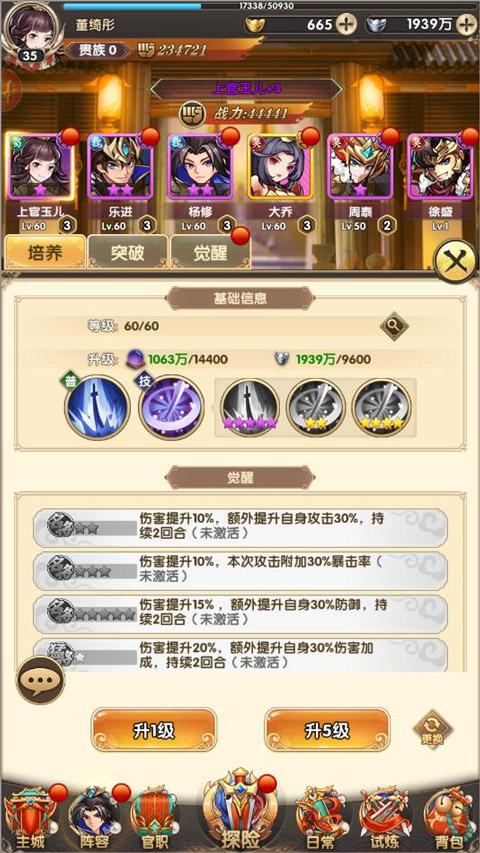This screenshot has height=853, width=480.
Task: Switch to the 突破 tab
Action: [127, 253]
